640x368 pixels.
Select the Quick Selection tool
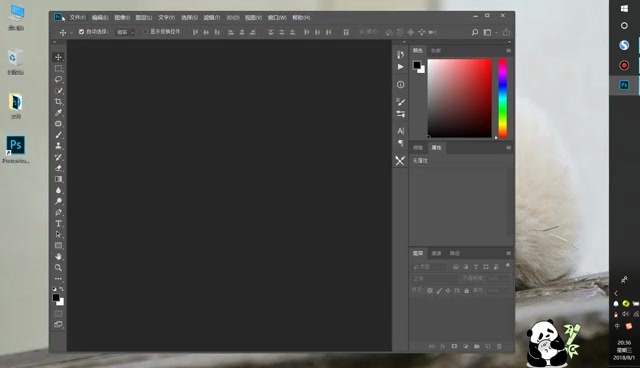(58, 91)
